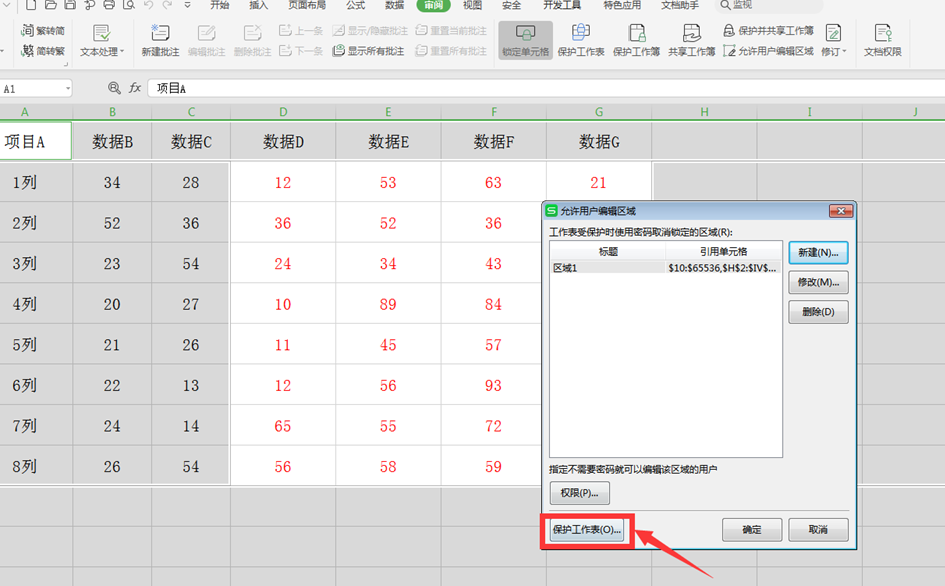945x586 pixels.
Task: Click 删除(D) in the dialog
Action: [x=818, y=312]
